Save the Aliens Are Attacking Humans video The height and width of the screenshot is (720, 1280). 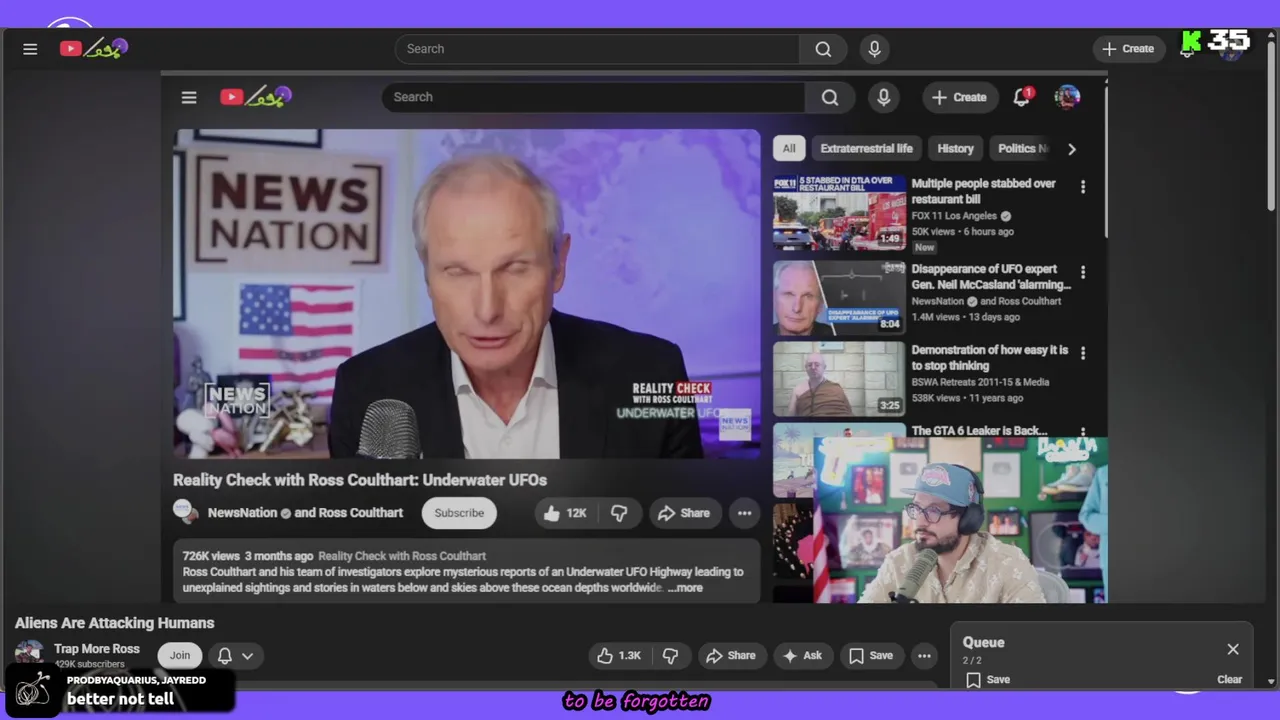(871, 656)
